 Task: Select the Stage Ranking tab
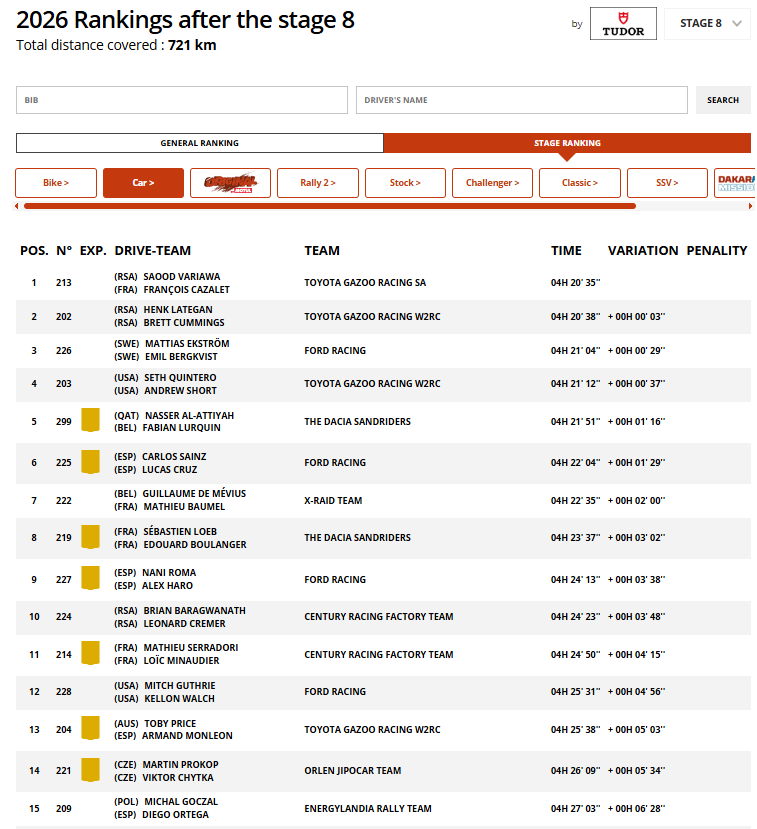click(x=567, y=143)
